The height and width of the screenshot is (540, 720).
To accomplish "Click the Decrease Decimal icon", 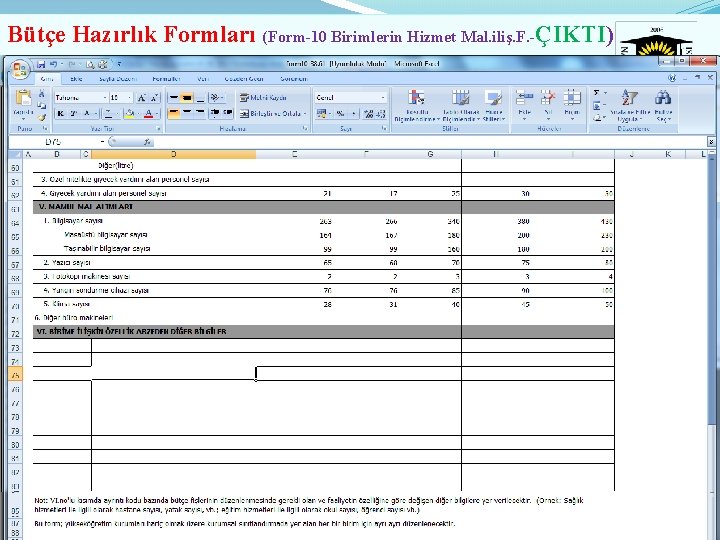I will [x=381, y=113].
